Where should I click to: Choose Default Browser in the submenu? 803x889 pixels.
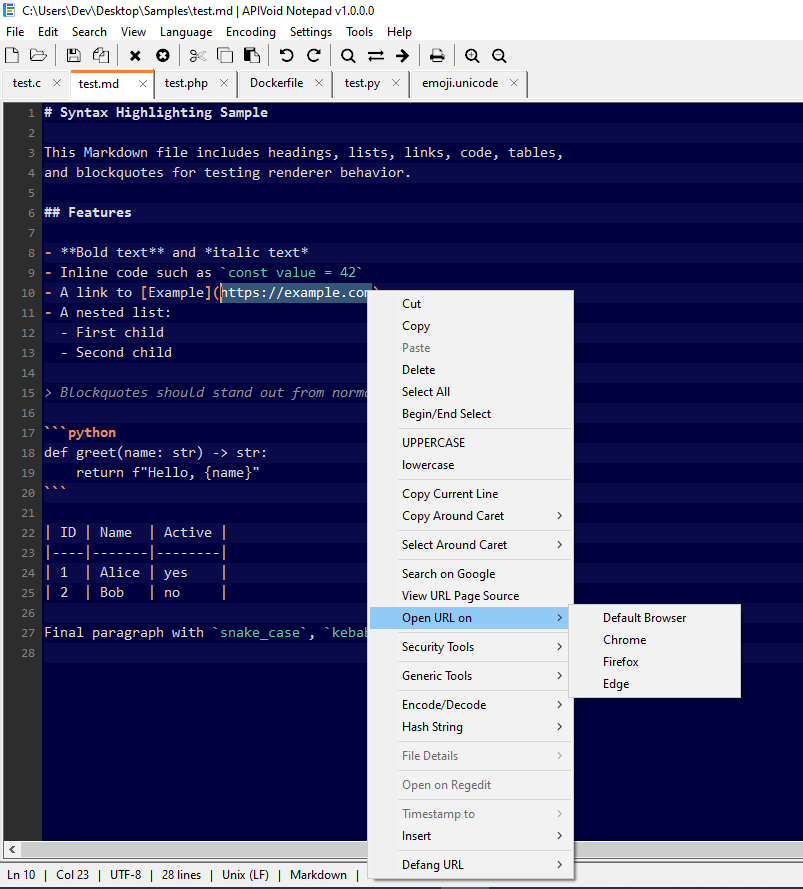click(x=654, y=618)
